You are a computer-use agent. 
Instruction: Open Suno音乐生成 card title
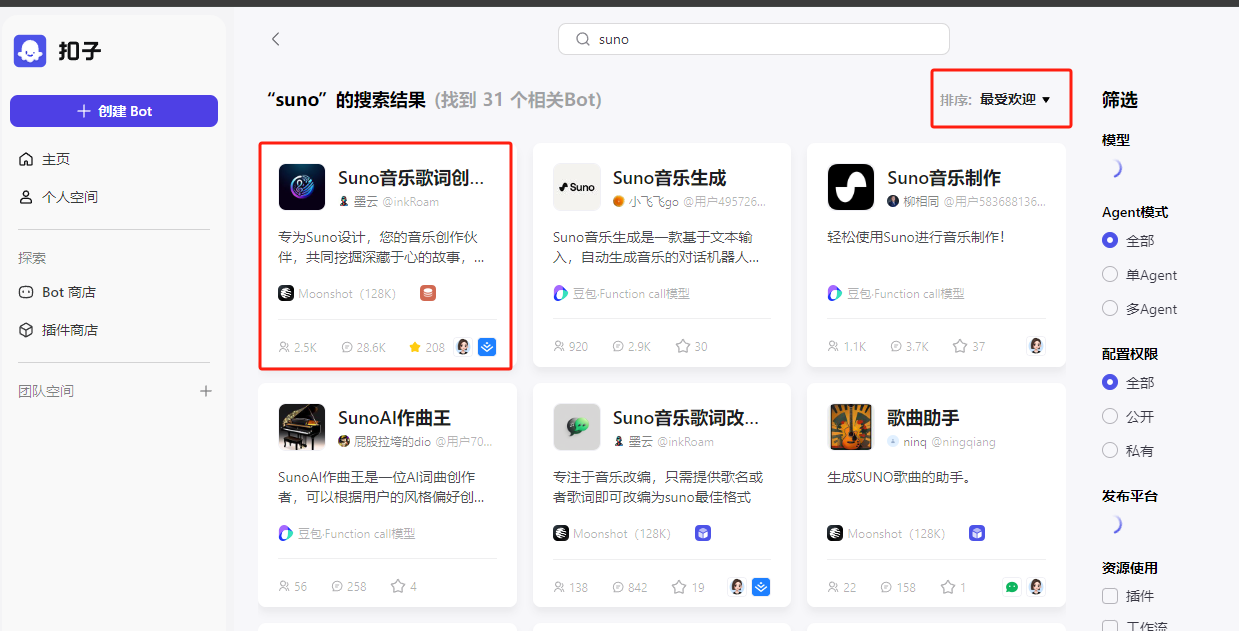click(669, 178)
